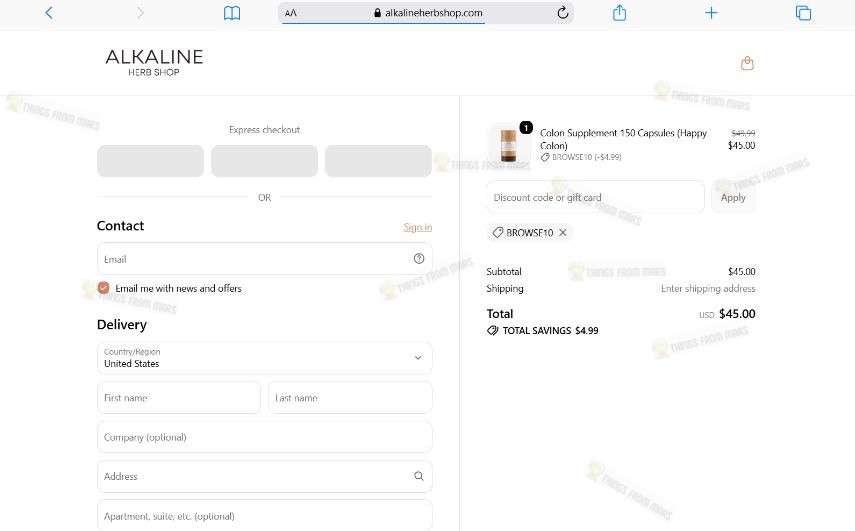Click the Express checkout label
855x531 pixels.
tap(264, 130)
